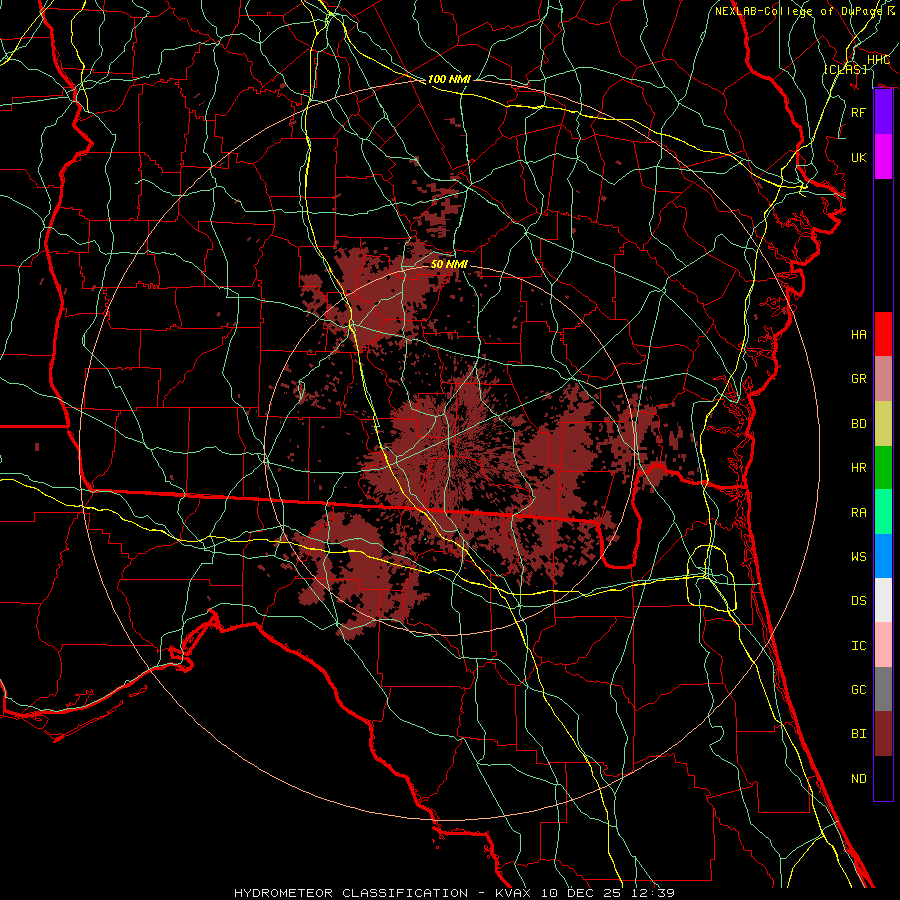Screen dimensions: 900x900
Task: Click the pink IC legend color swatch
Action: [883, 645]
